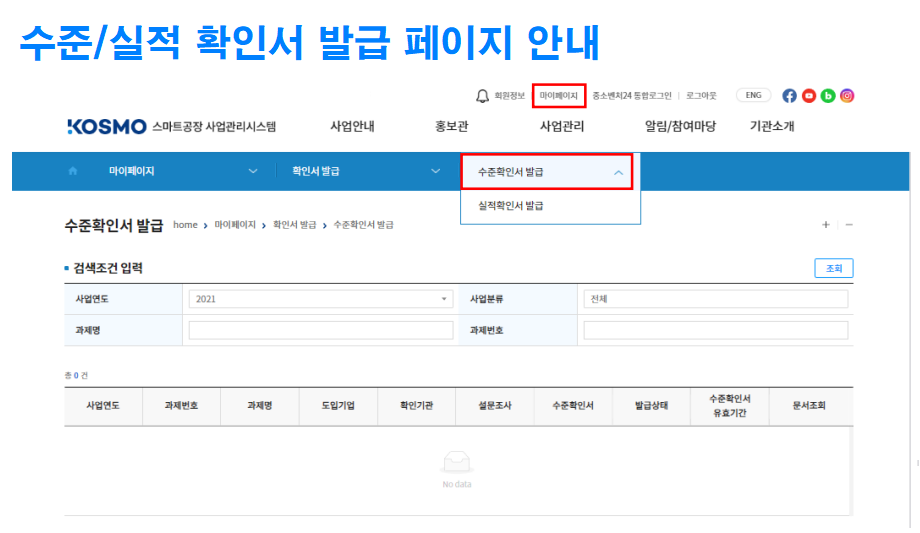Open 알림/참여마당 main menu

click(x=680, y=126)
